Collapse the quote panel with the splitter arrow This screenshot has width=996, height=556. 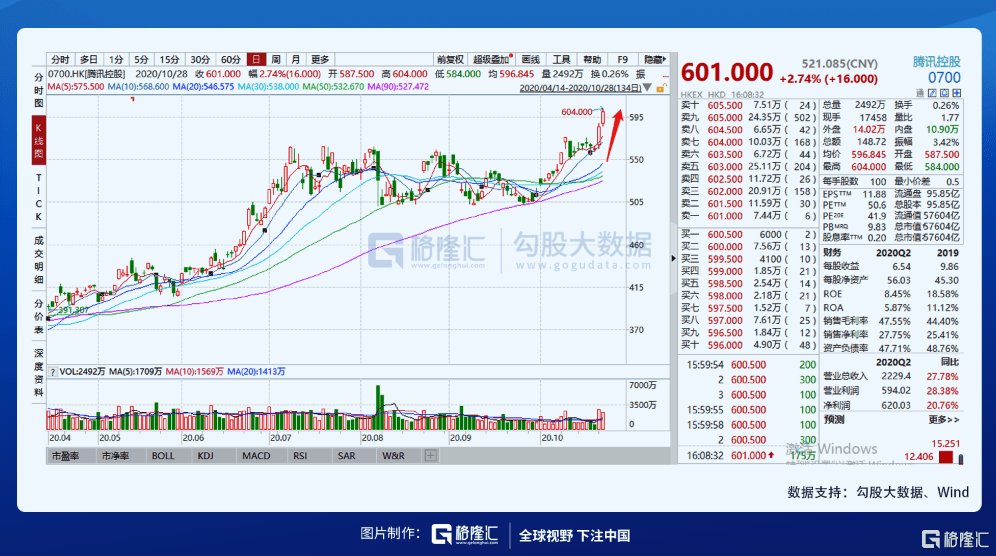pos(673,258)
